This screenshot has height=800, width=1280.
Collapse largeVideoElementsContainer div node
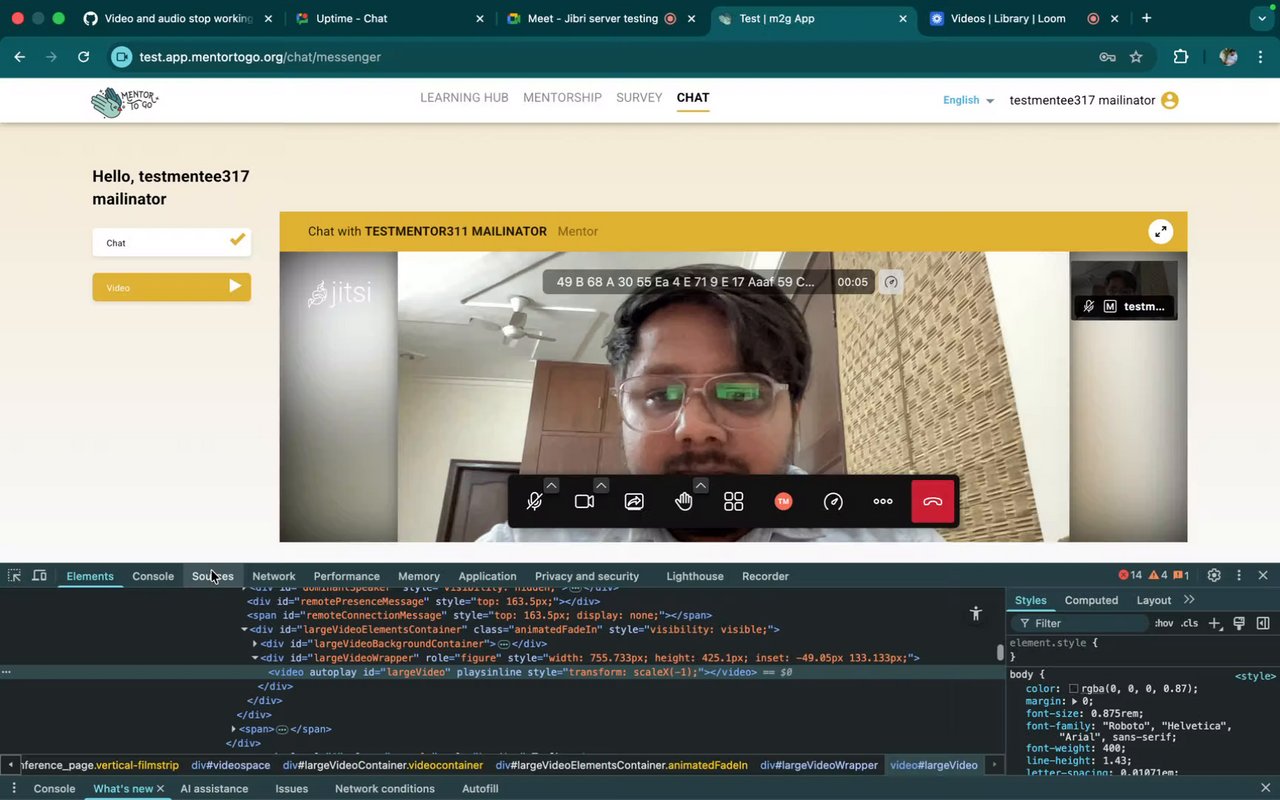tap(244, 630)
